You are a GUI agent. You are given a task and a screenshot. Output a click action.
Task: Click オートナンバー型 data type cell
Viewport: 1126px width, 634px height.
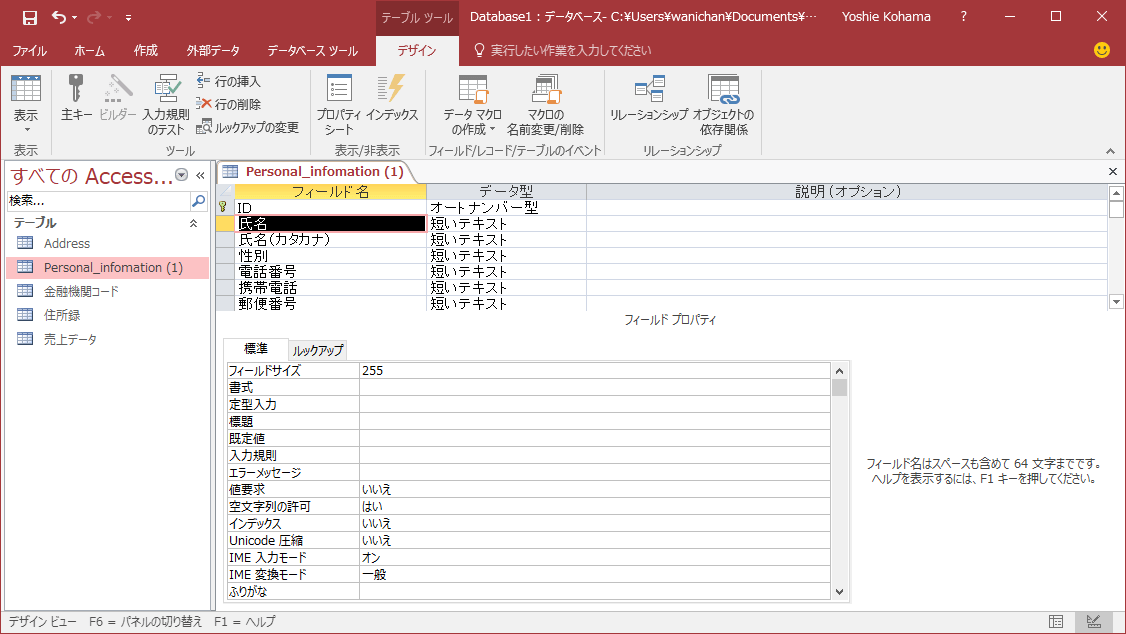tap(506, 208)
